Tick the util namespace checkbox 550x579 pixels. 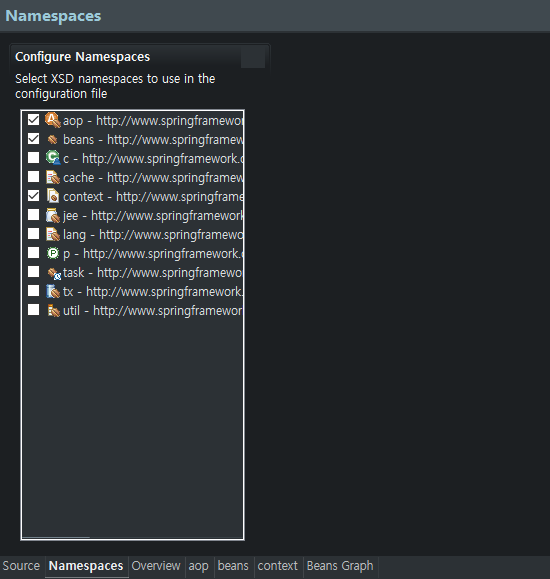tap(33, 310)
